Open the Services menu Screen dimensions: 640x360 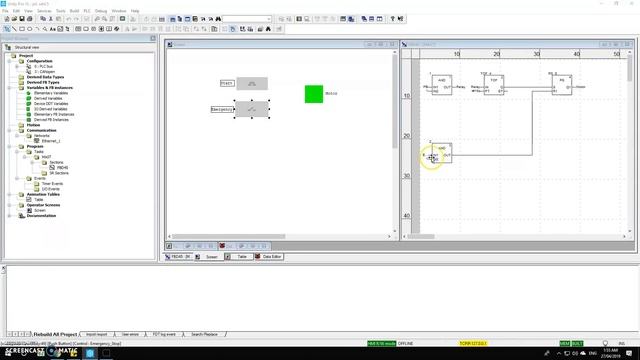44,11
